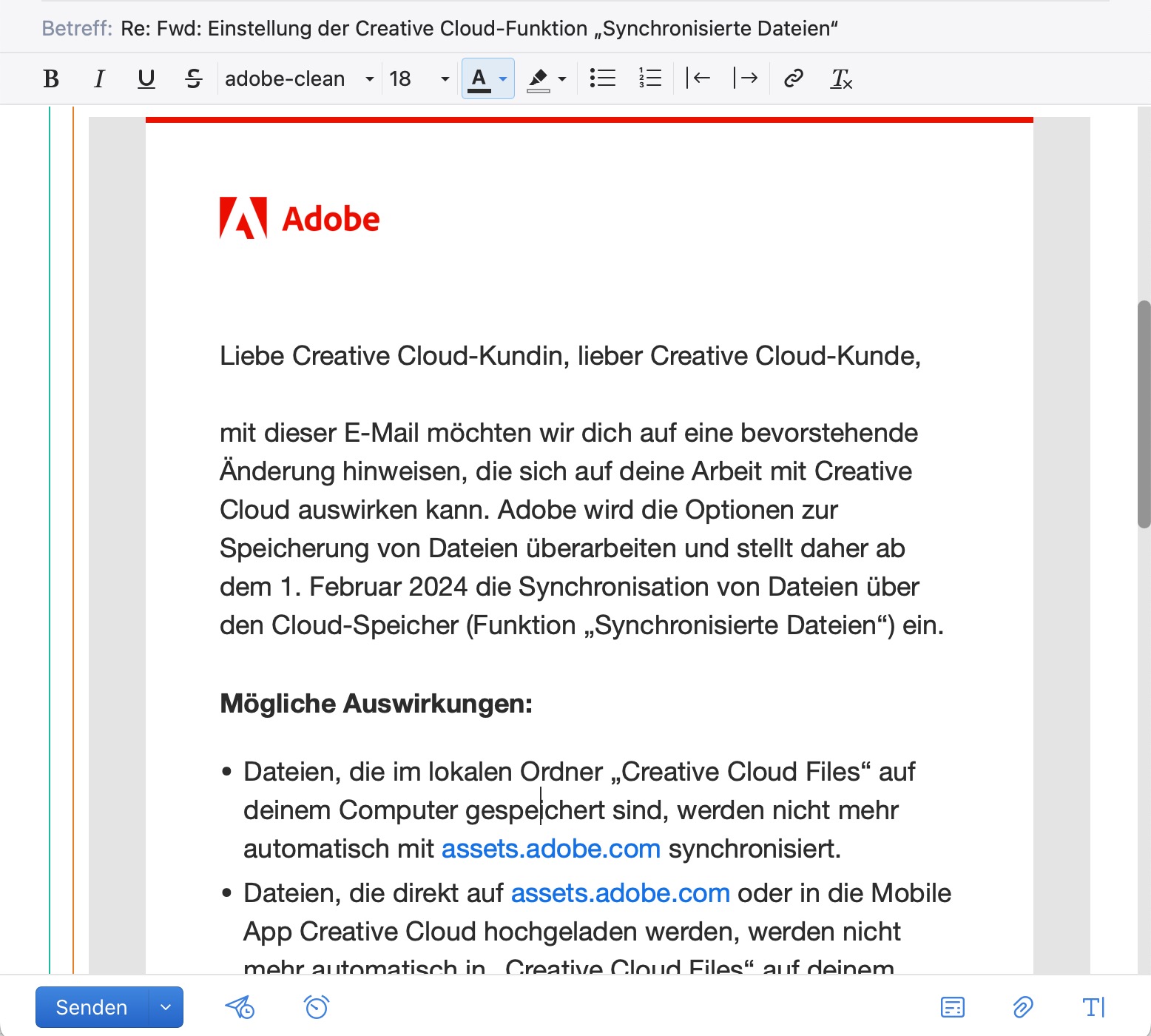
Task: Open the font size 18 dropdown
Action: (419, 78)
